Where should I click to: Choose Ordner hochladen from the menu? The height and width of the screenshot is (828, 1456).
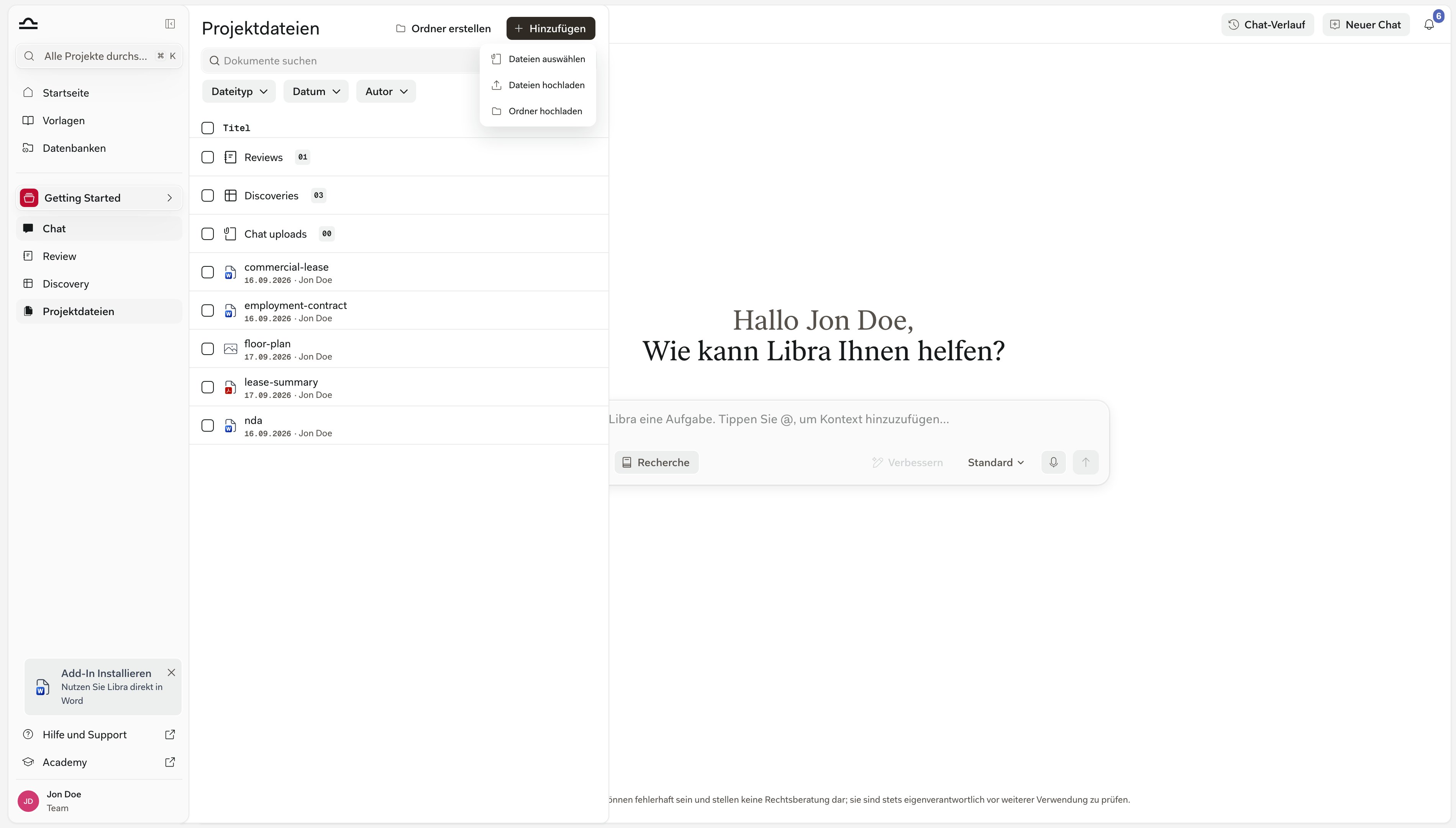point(538,112)
